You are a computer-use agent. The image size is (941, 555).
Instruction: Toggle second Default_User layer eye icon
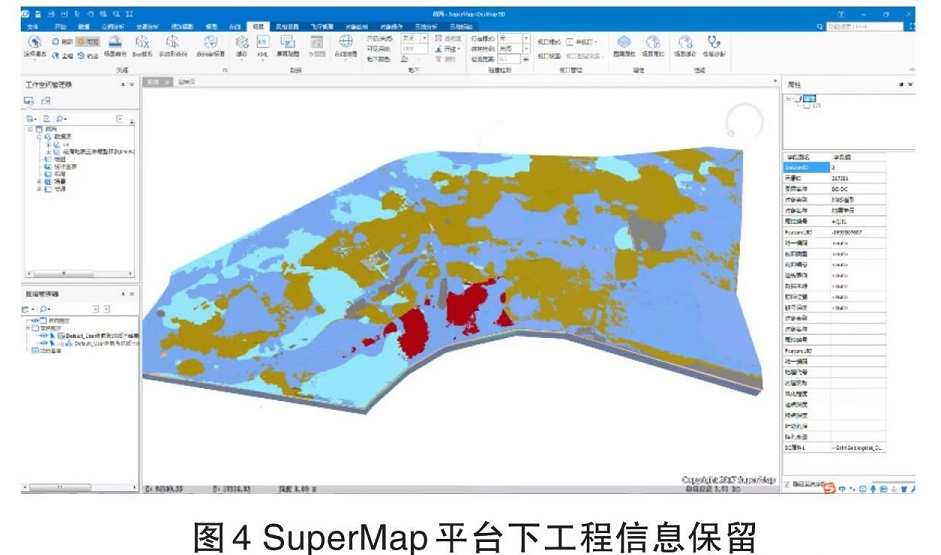(43, 343)
